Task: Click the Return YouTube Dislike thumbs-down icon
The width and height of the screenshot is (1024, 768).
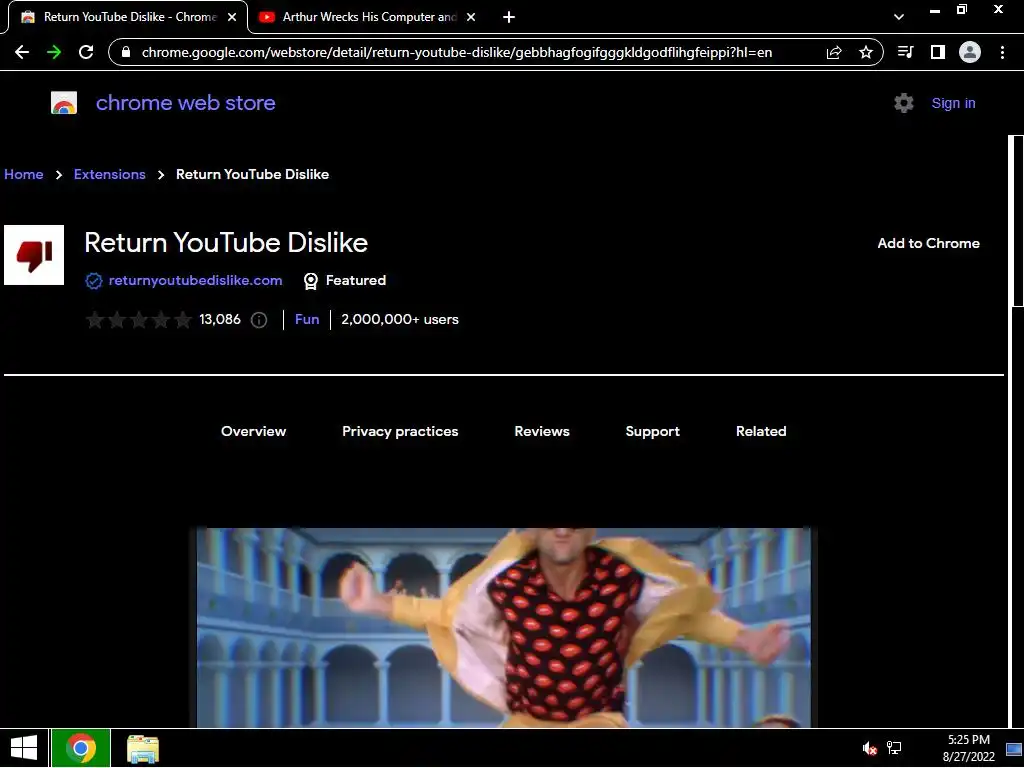Action: coord(34,255)
